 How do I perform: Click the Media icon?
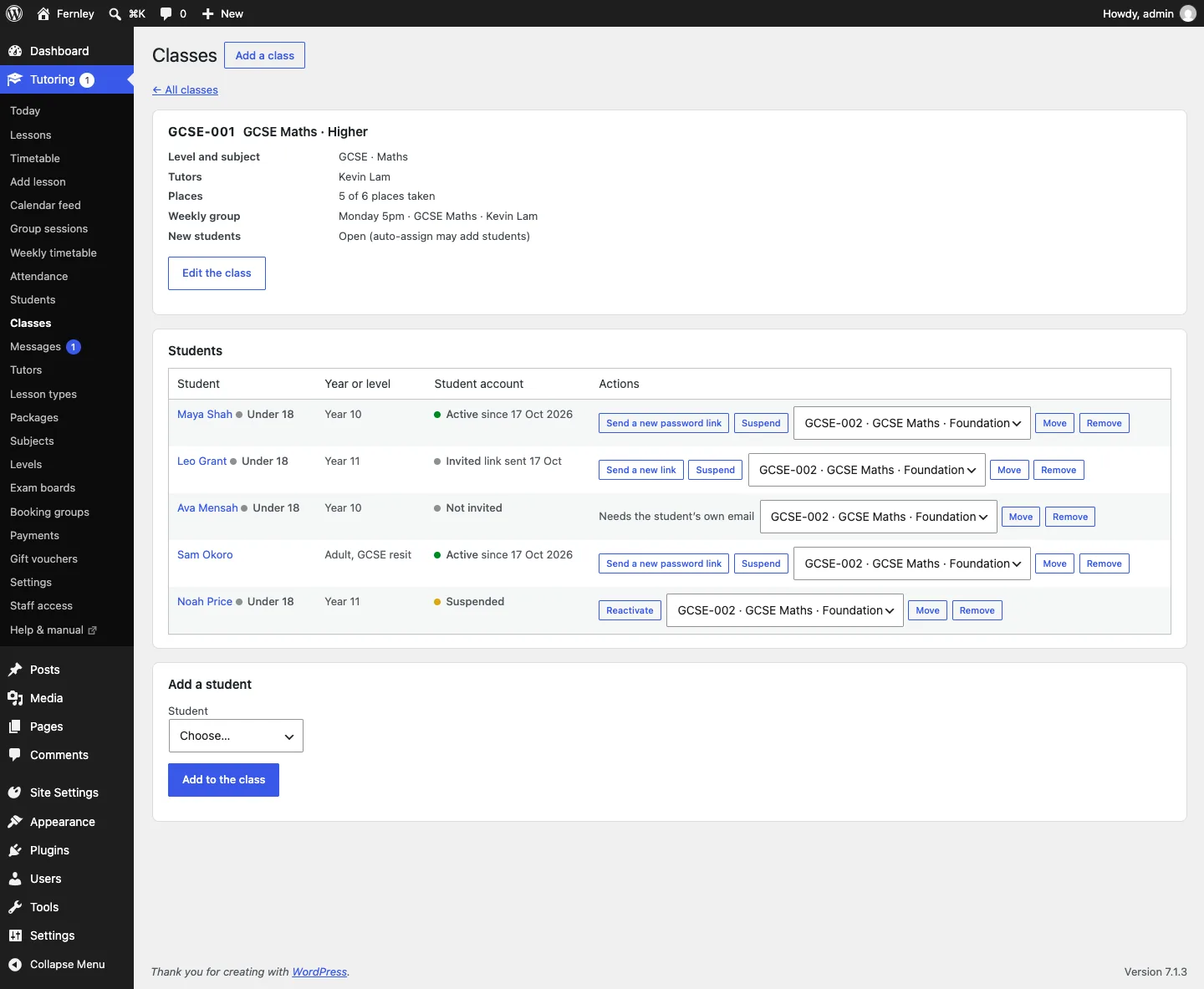click(x=15, y=698)
